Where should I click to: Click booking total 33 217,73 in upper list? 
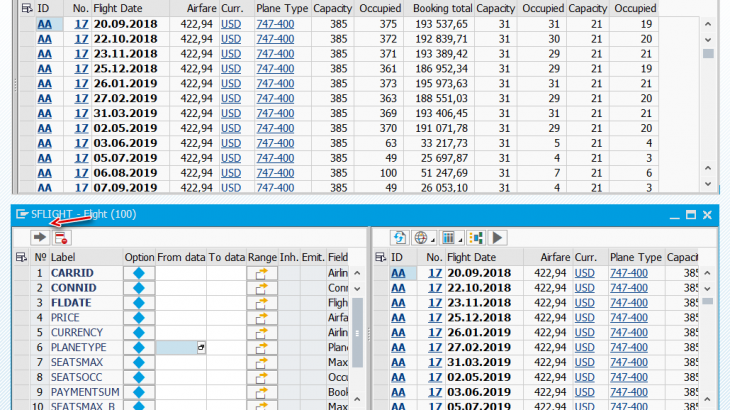(x=444, y=143)
